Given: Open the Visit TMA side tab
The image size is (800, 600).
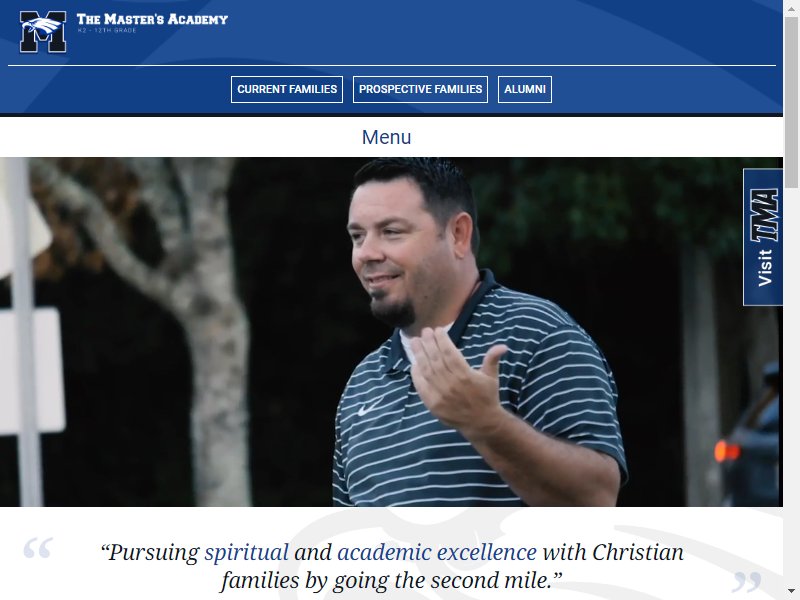Looking at the screenshot, I should coord(763,237).
